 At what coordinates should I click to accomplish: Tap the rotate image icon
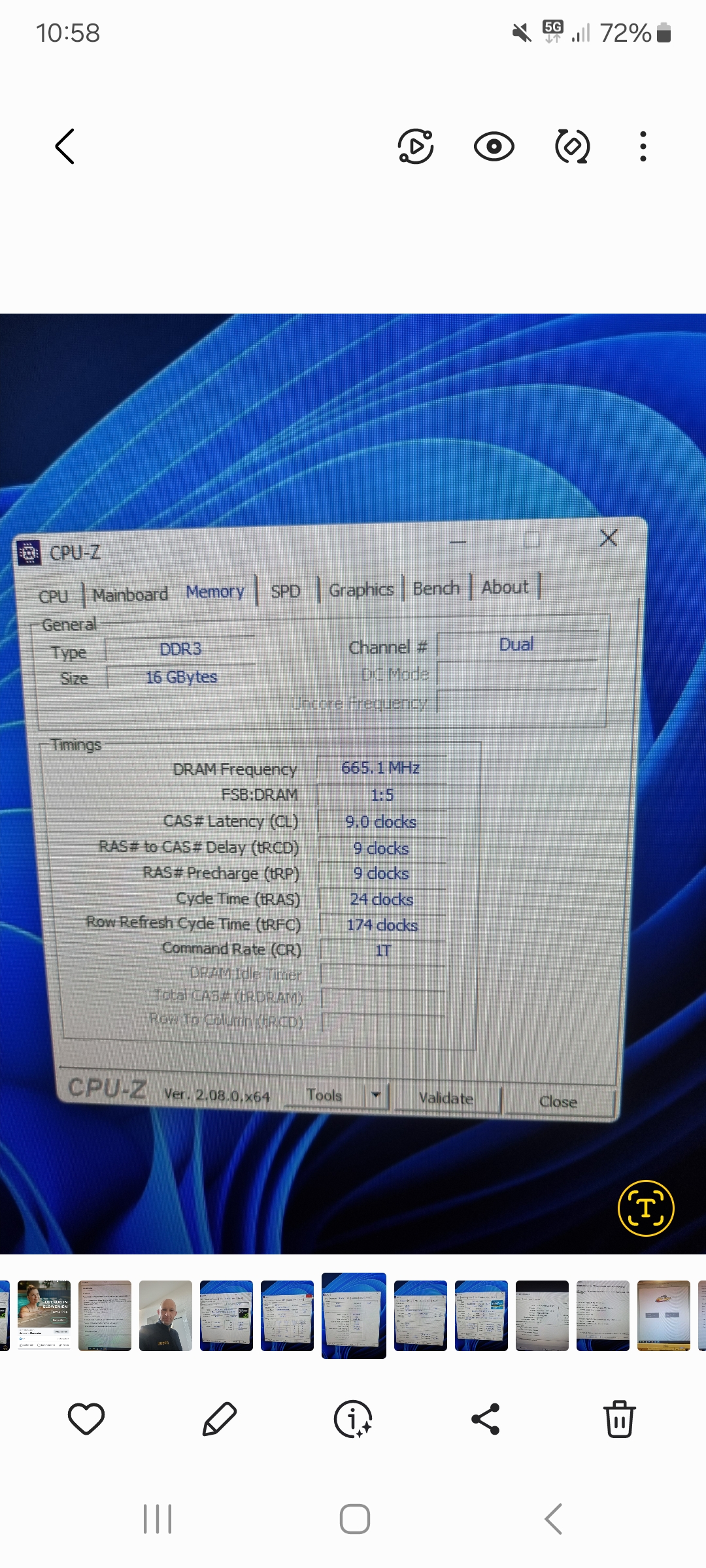point(572,146)
